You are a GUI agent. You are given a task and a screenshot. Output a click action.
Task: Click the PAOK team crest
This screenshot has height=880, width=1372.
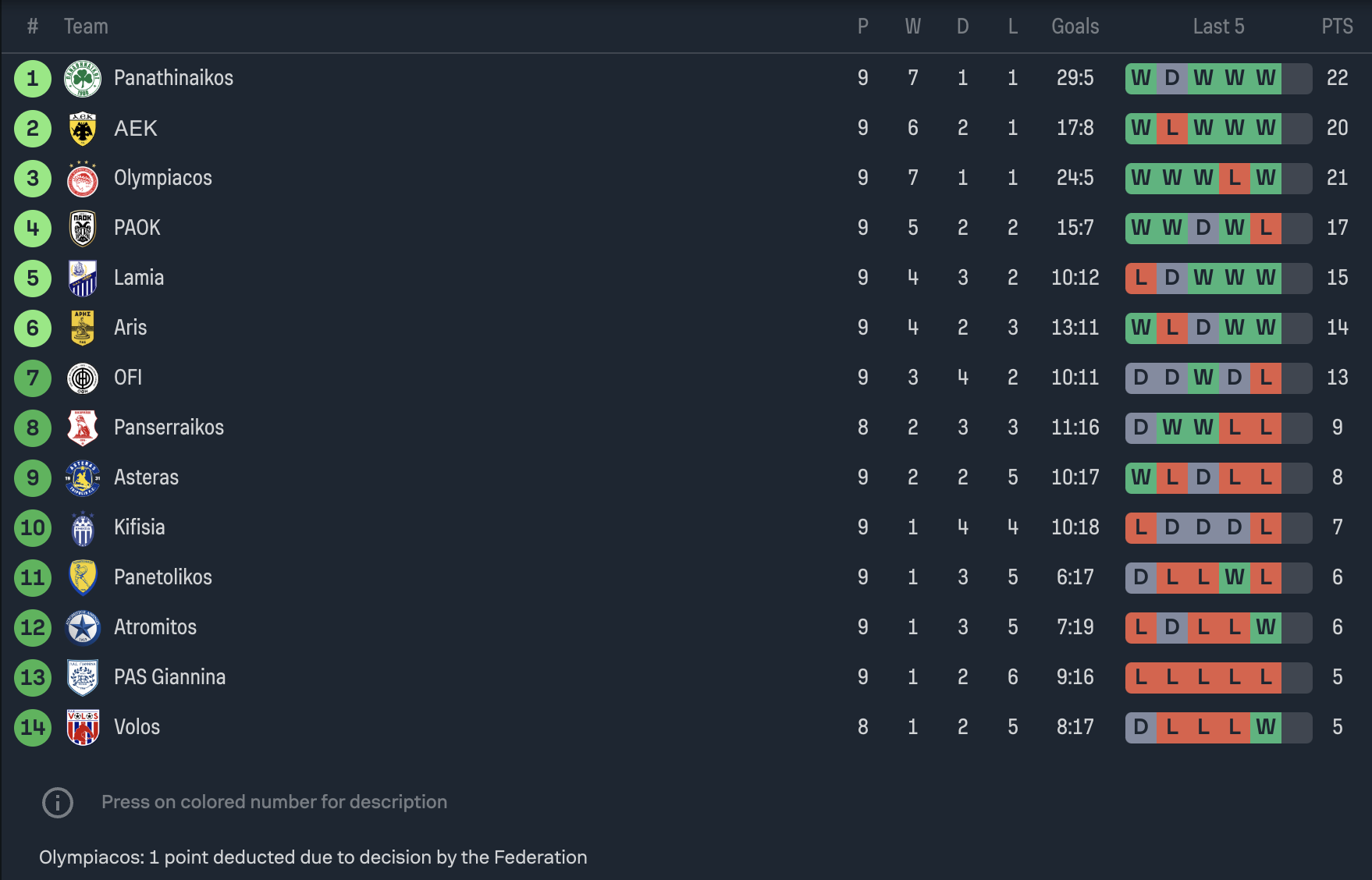pyautogui.click(x=83, y=229)
